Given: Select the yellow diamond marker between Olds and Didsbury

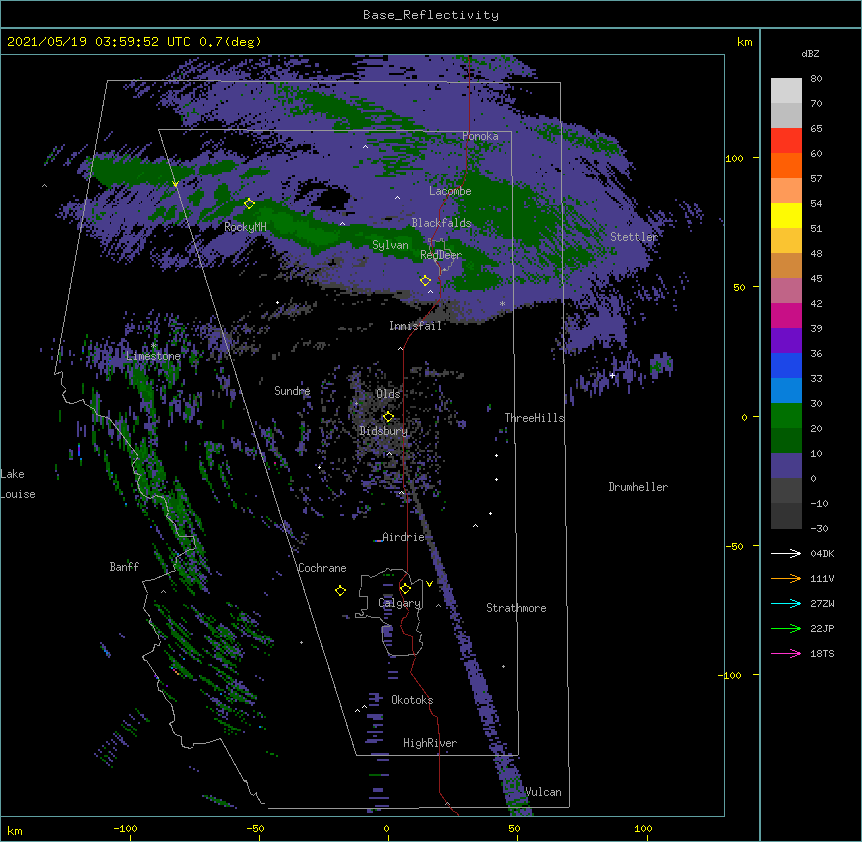Looking at the screenshot, I should (x=388, y=416).
